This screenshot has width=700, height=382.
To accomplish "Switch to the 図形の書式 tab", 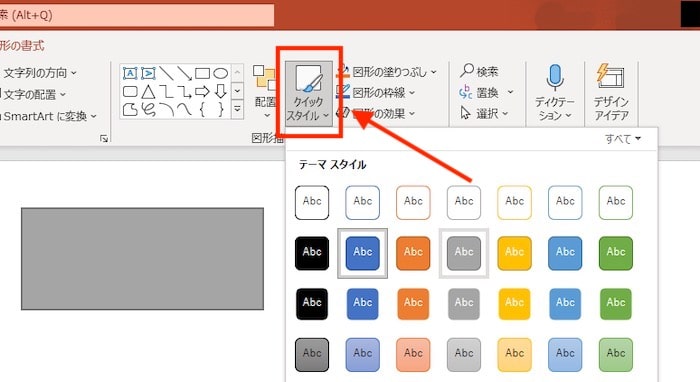I will 22,46.
